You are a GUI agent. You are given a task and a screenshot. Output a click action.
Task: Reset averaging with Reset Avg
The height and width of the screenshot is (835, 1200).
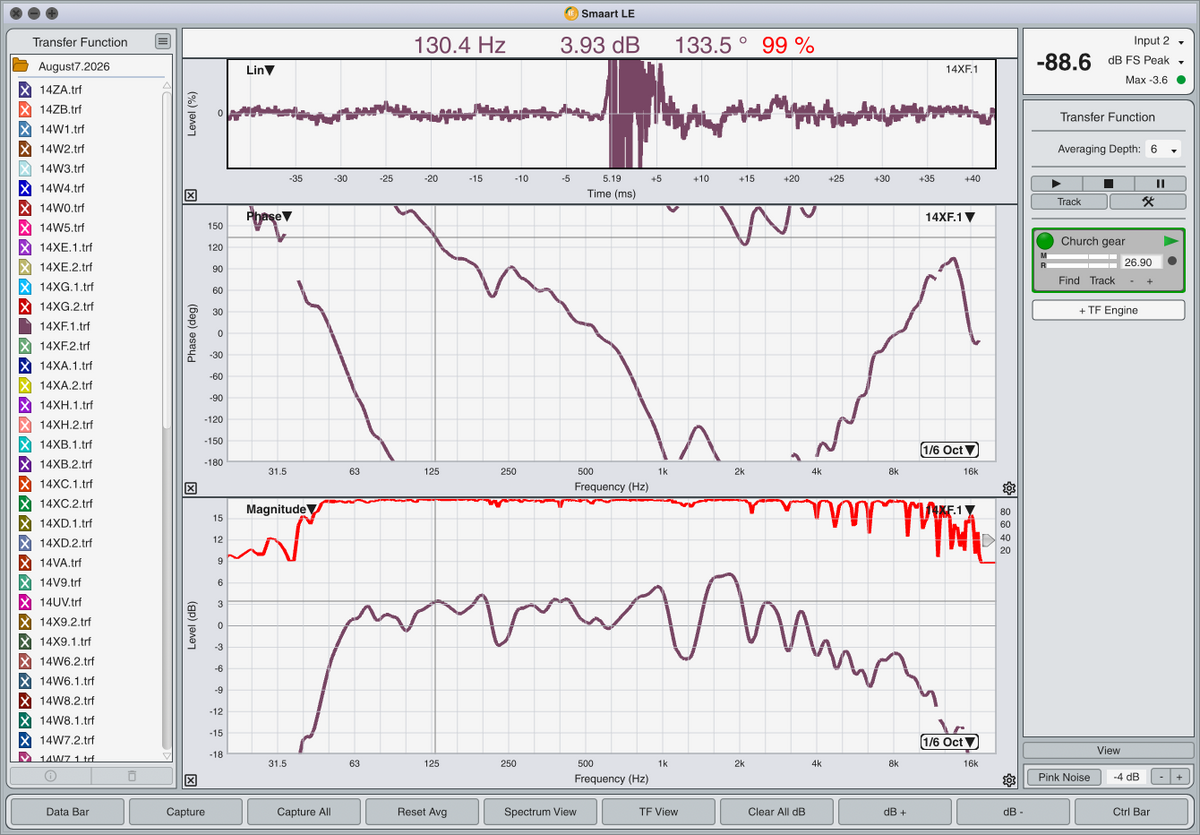[x=421, y=812]
